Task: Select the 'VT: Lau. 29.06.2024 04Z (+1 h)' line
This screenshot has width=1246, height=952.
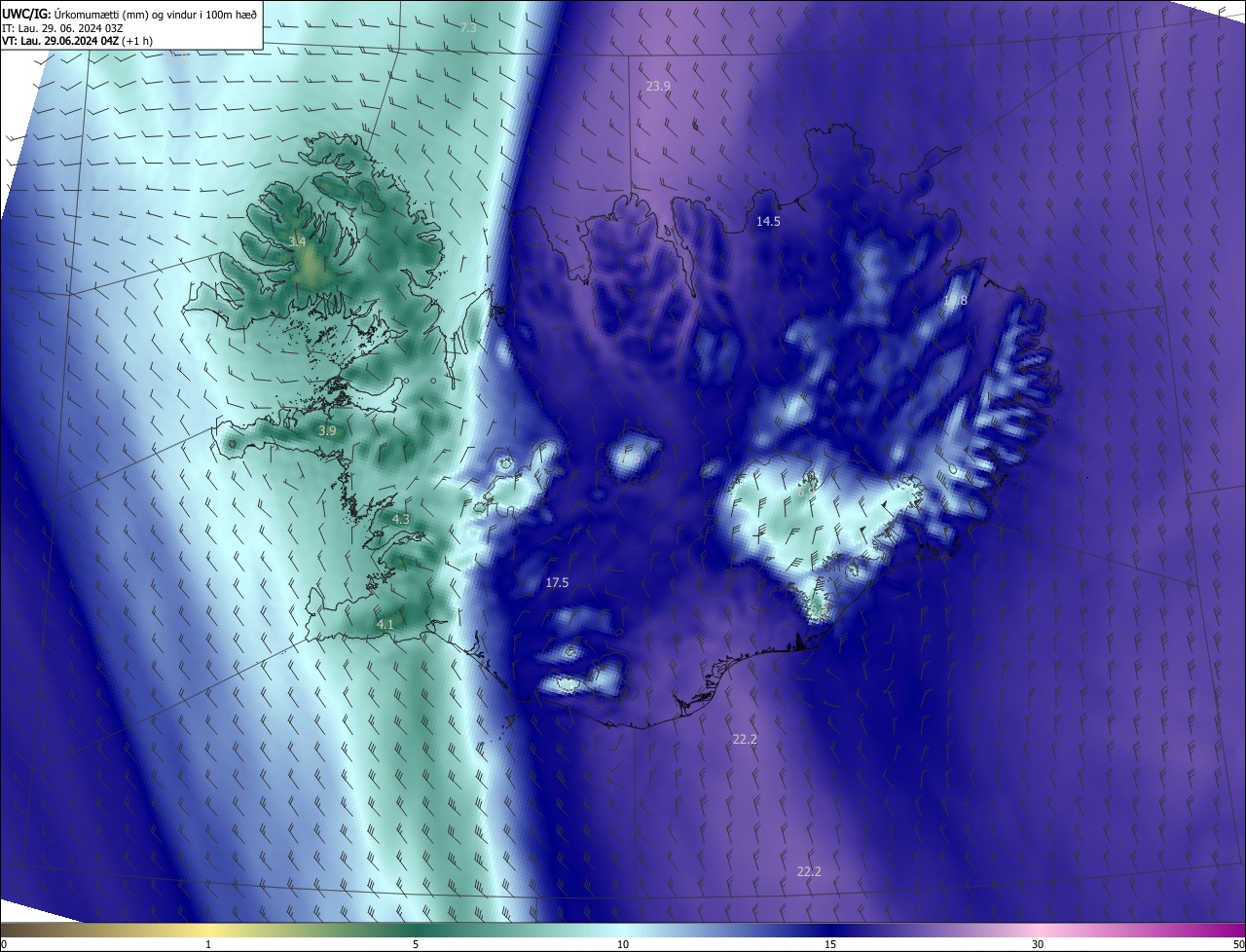Action: [x=77, y=41]
